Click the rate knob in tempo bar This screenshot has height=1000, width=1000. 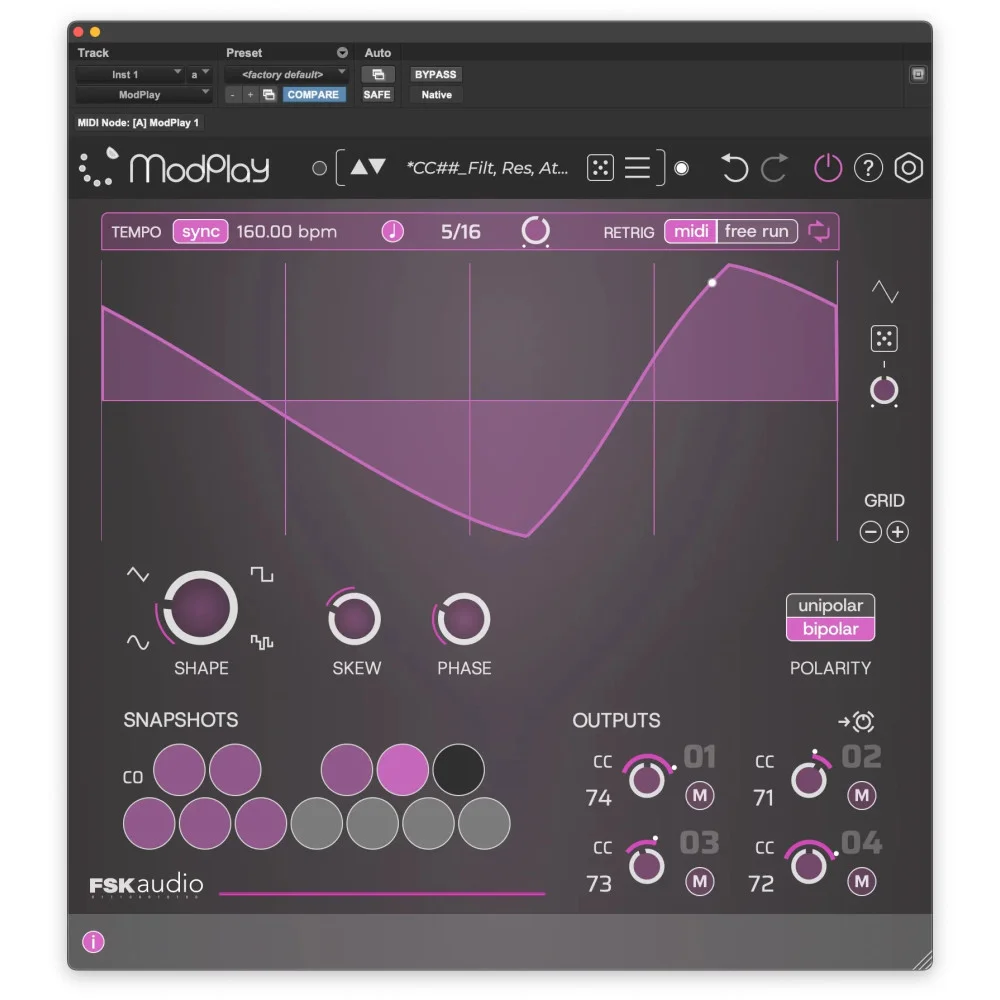536,230
